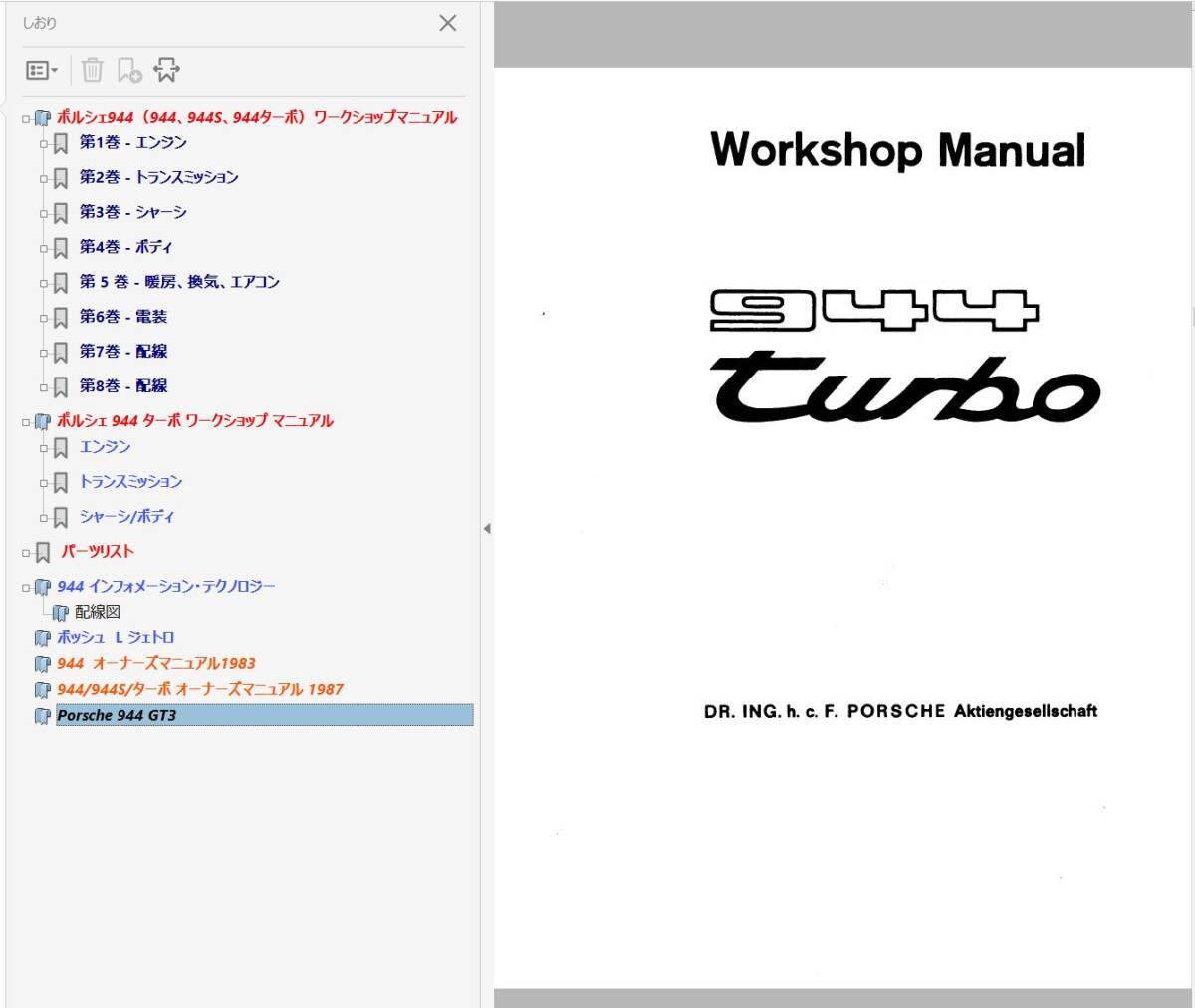Click the bookmark icon beside ポルシェ 944 ターボ ワークショップ マニュアル
1195x1008 pixels.
(x=42, y=421)
